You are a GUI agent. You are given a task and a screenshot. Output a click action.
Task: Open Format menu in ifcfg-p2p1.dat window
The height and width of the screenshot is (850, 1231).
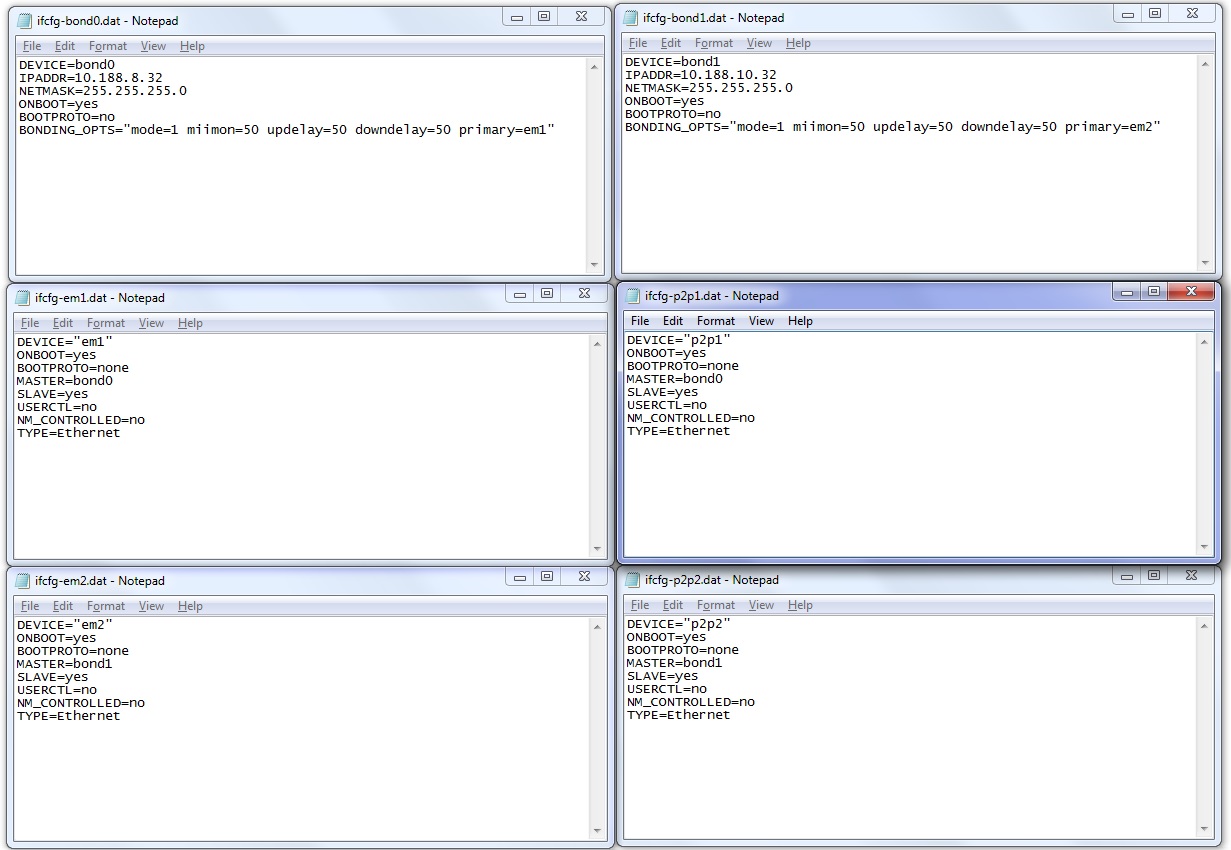tap(716, 321)
